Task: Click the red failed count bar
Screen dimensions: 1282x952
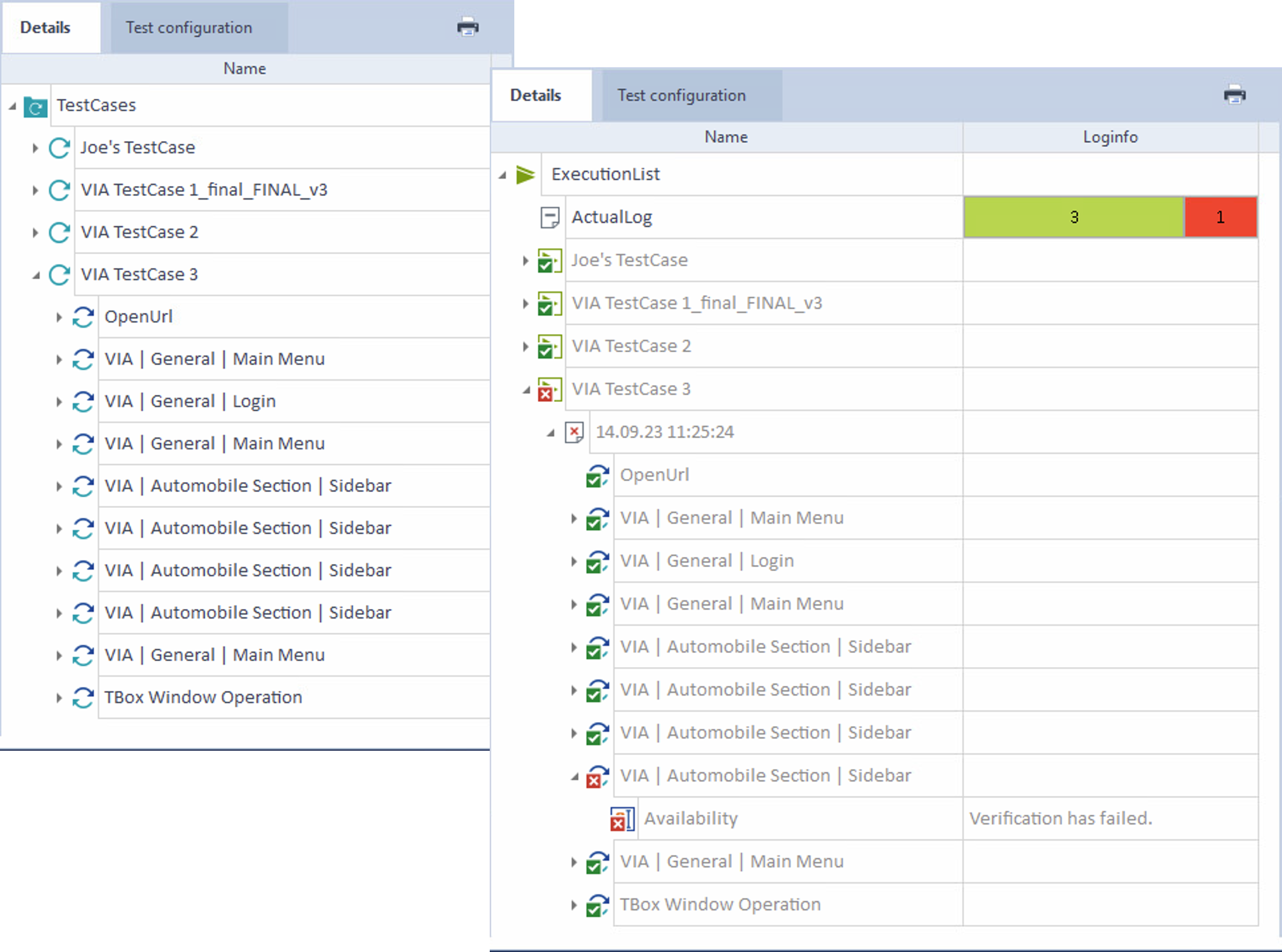Action: click(1220, 218)
